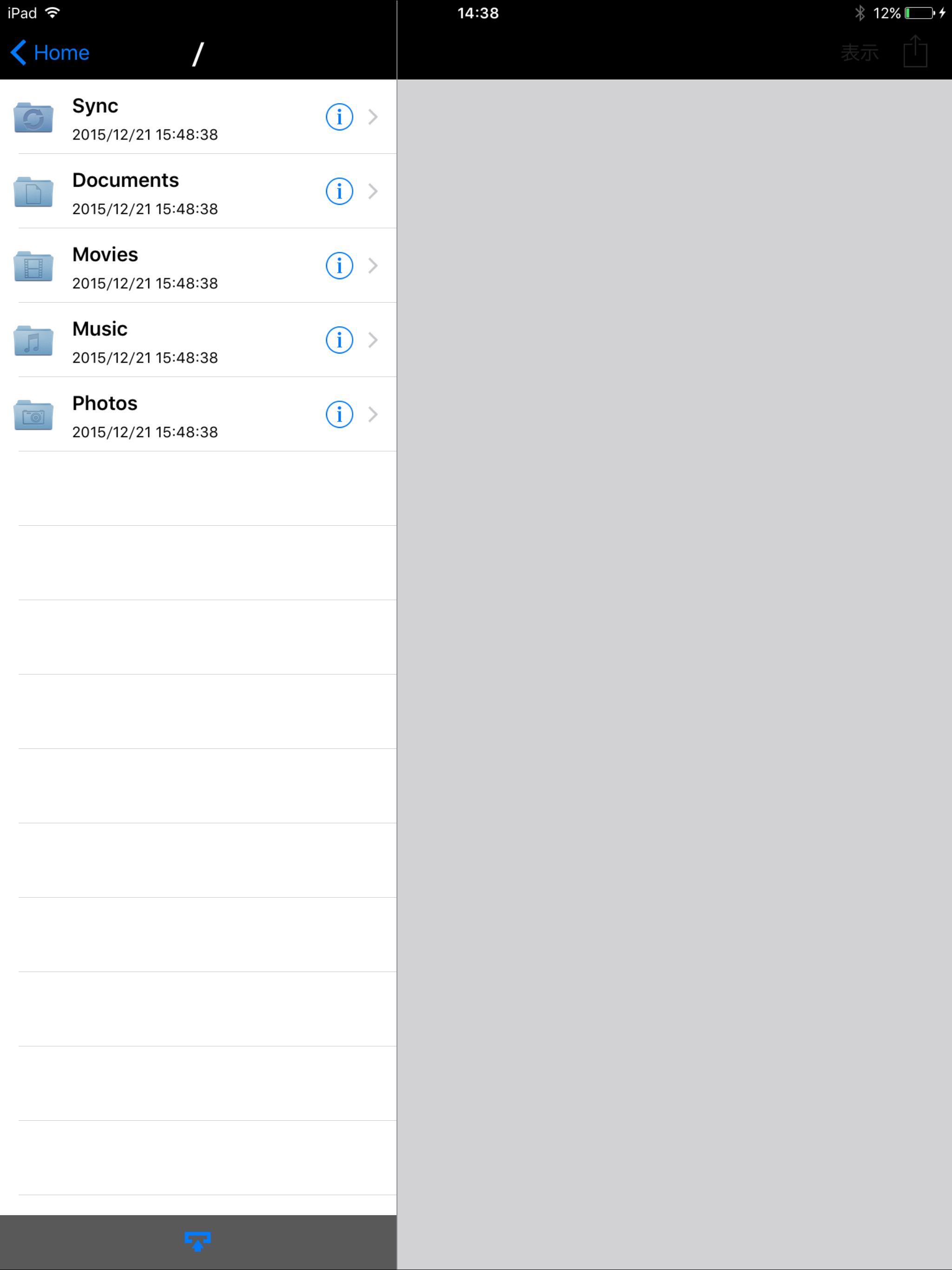
Task: Tap the back chevron beside Home
Action: tap(19, 53)
